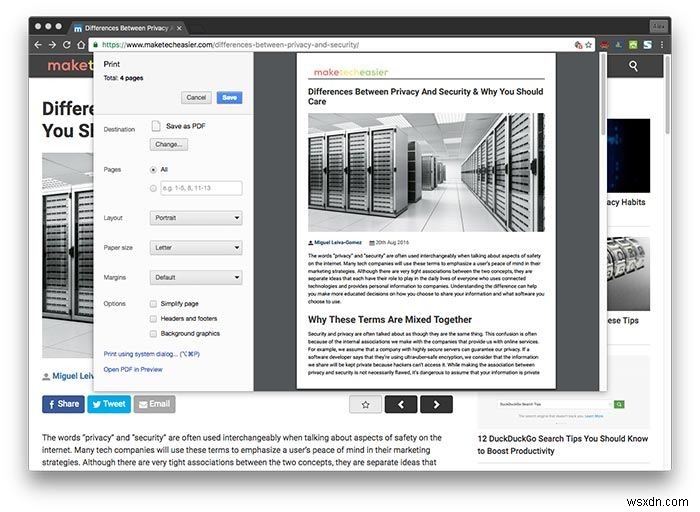
Task: Click maketecheasier logo on webpage header
Action: [x=70, y=66]
